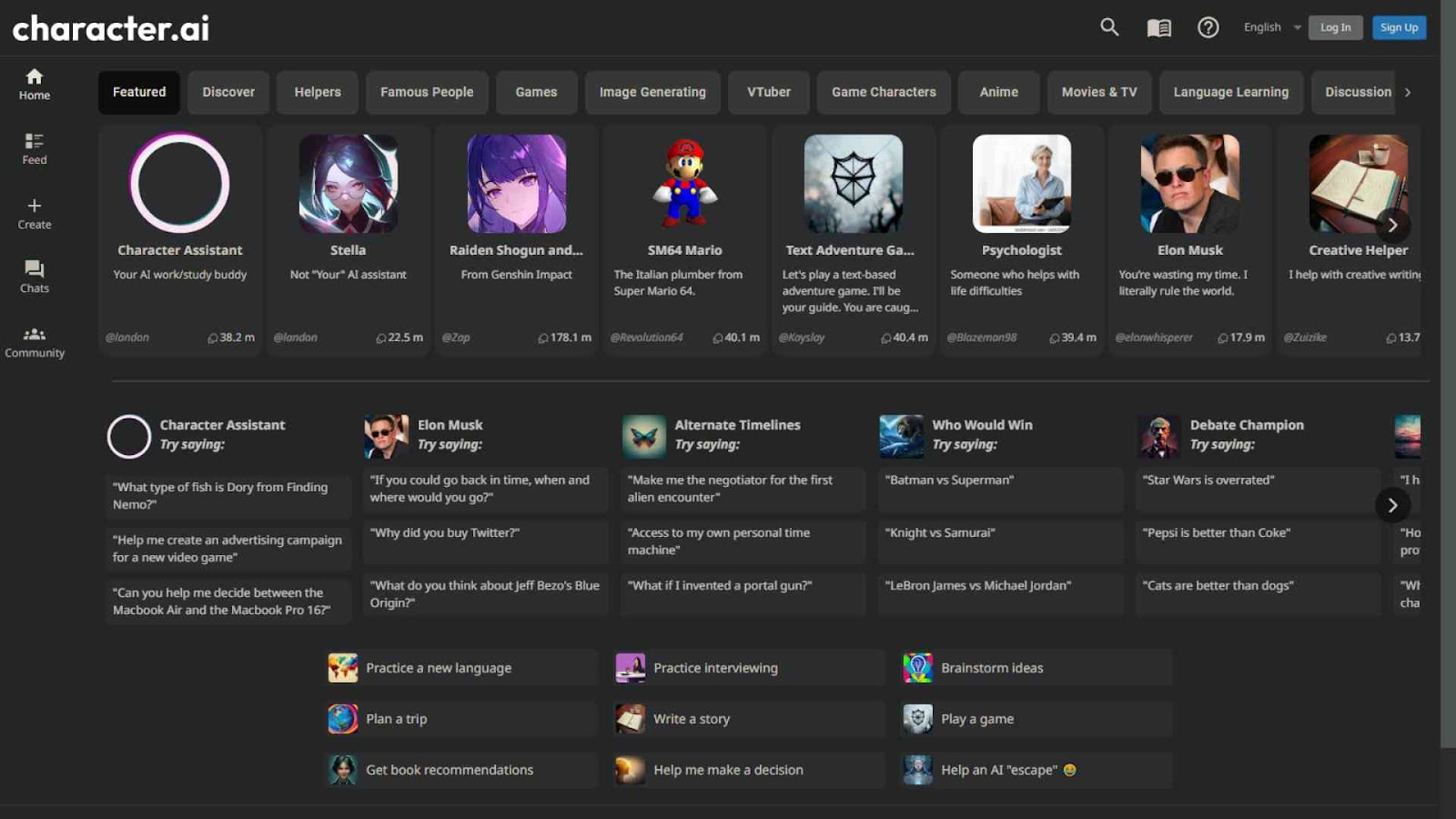Show next featured characters with arrow
Viewport: 1456px width, 819px height.
(x=1392, y=225)
